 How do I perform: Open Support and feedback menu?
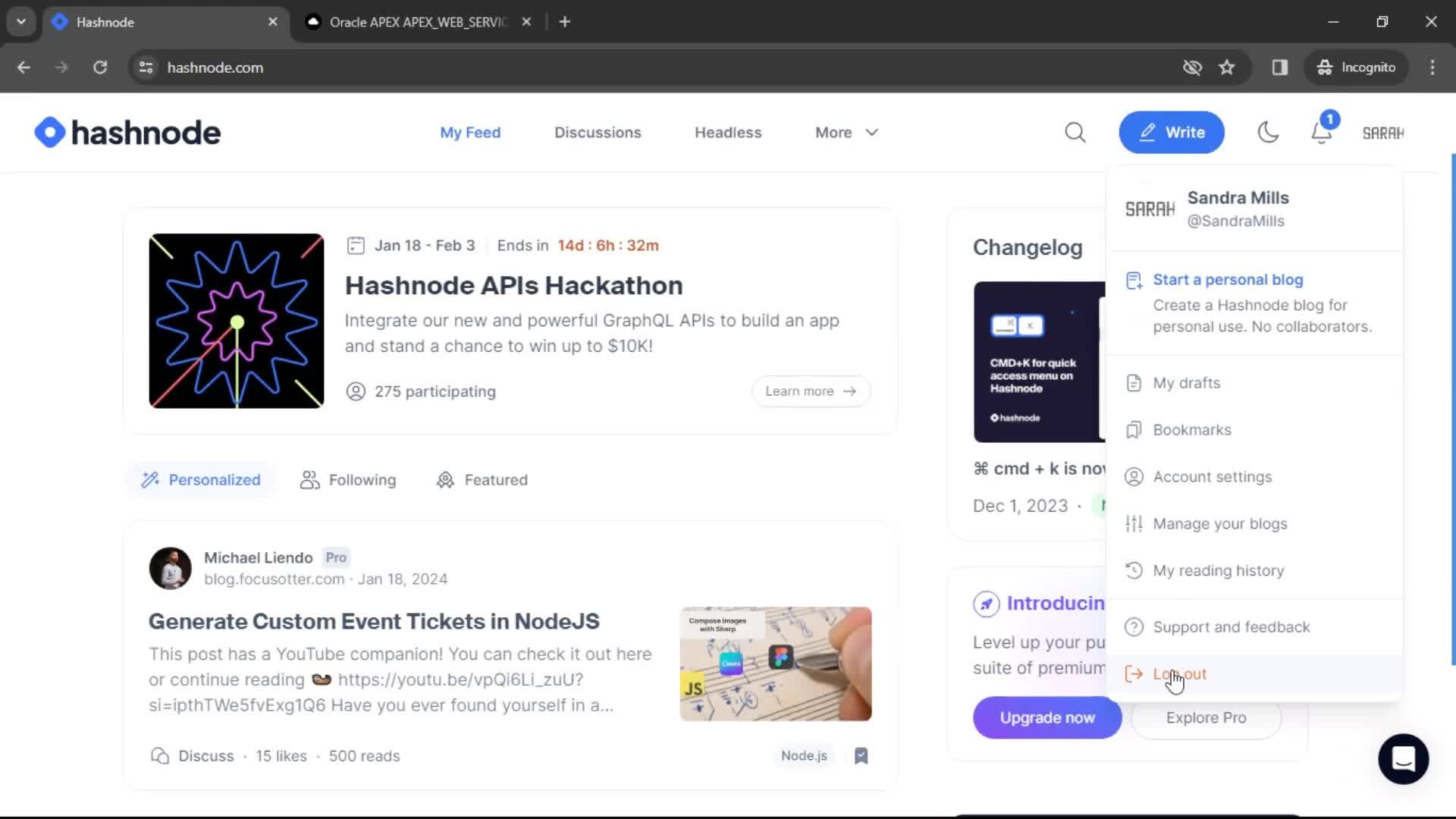click(1232, 627)
